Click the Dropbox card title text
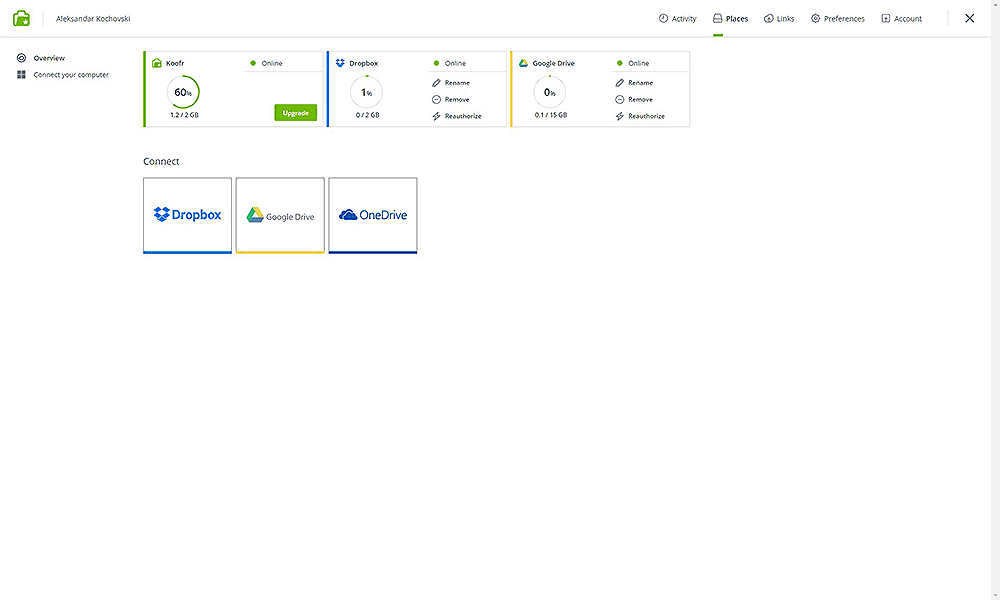This screenshot has width=1000, height=600. (x=364, y=63)
